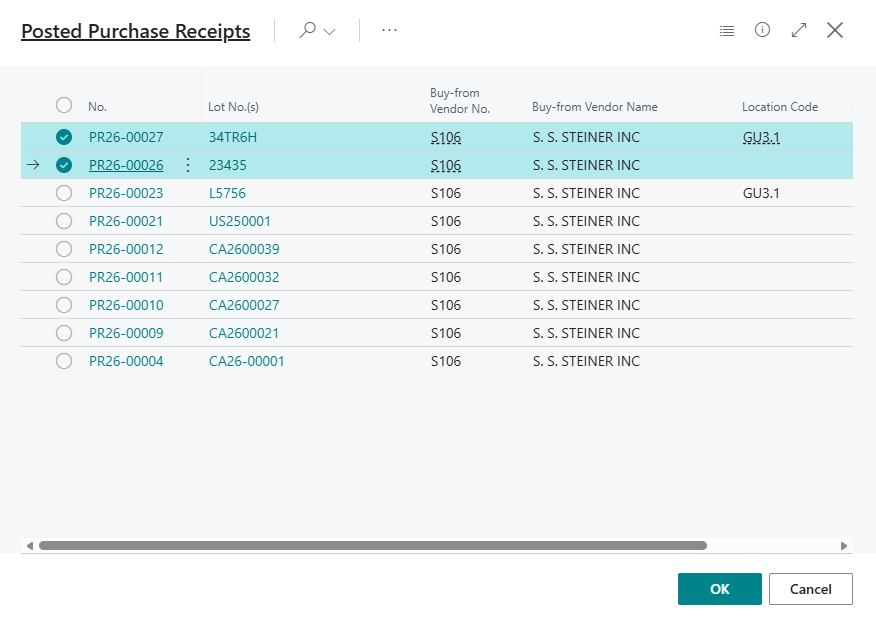The width and height of the screenshot is (876, 622).
Task: Sort by the Lot No.(s) column header
Action: point(234,107)
